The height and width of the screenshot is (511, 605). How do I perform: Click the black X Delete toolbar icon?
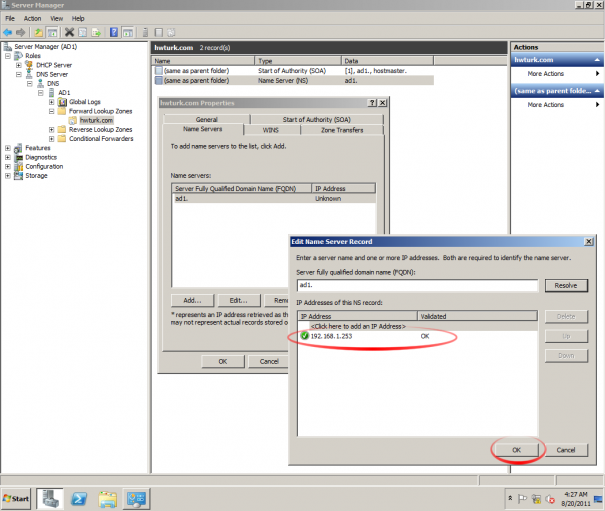pyautogui.click(x=69, y=32)
